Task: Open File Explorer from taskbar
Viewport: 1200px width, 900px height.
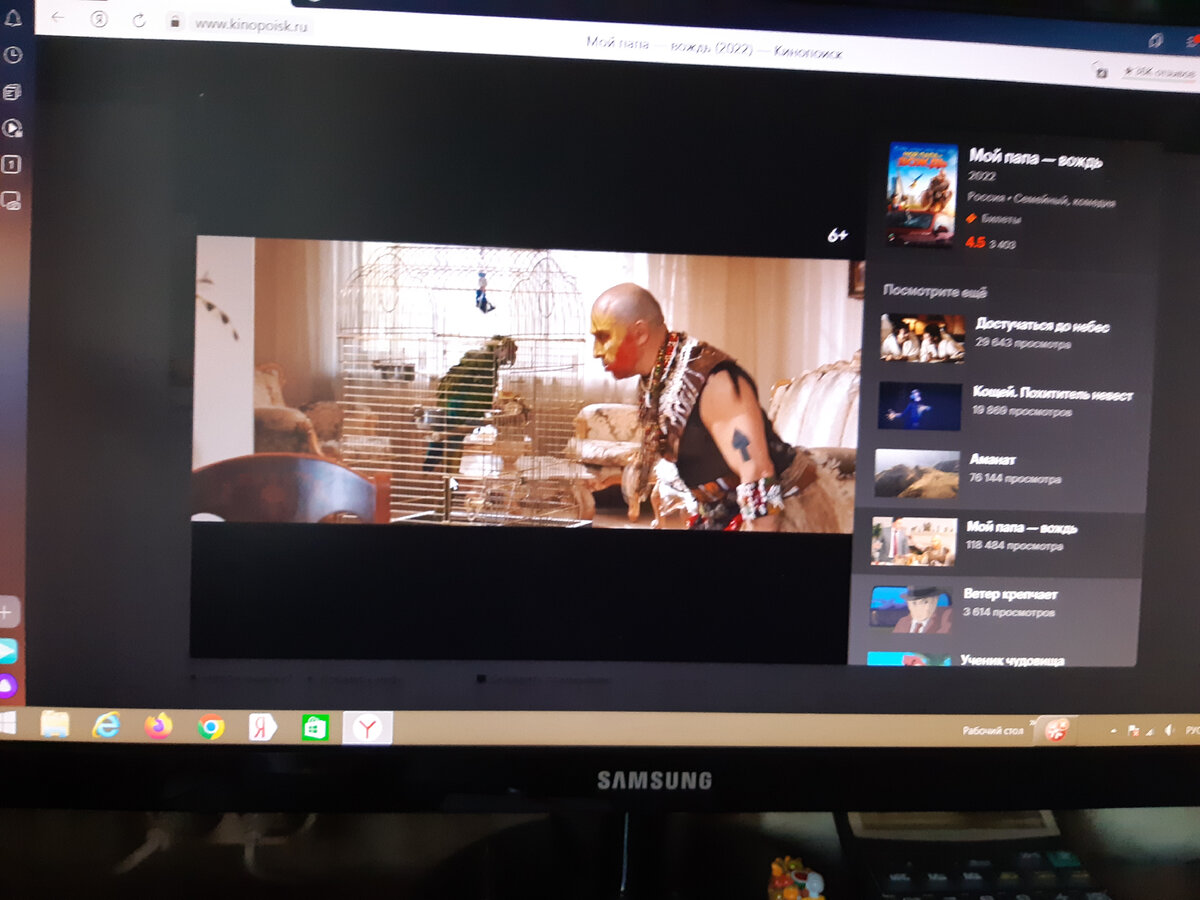Action: coord(54,724)
